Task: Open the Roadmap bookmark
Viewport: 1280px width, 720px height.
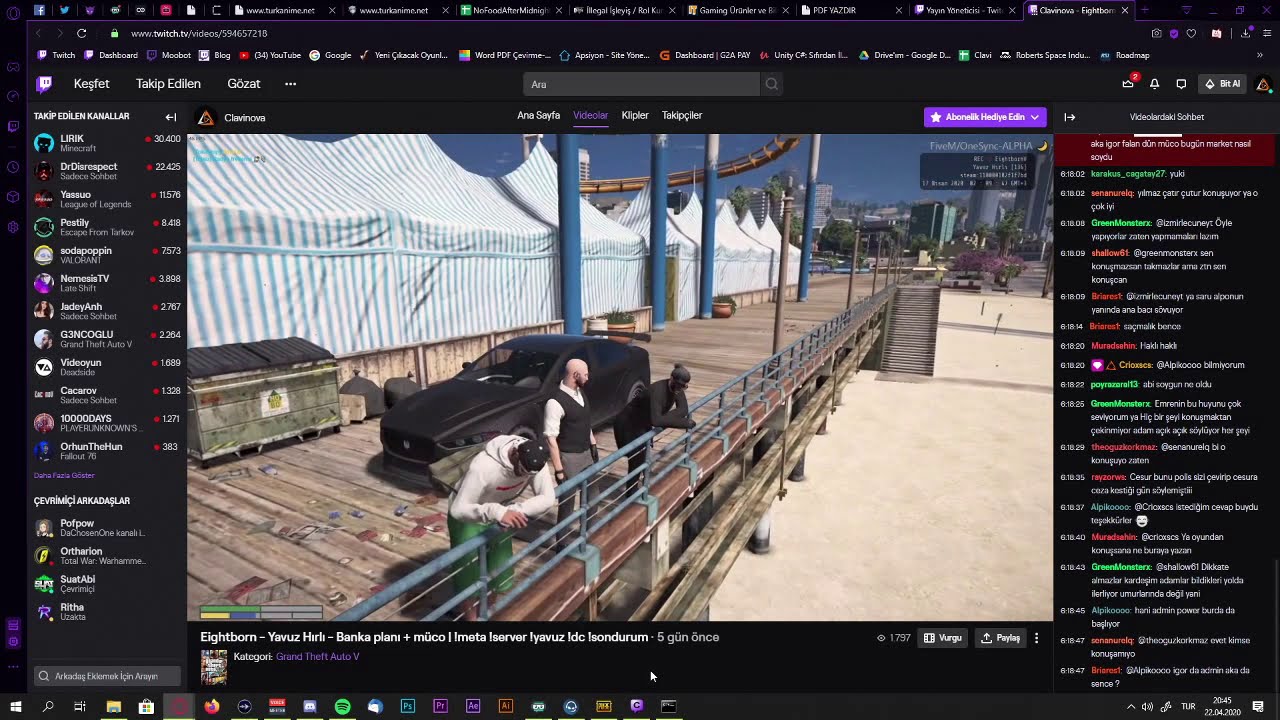Action: 1125,55
